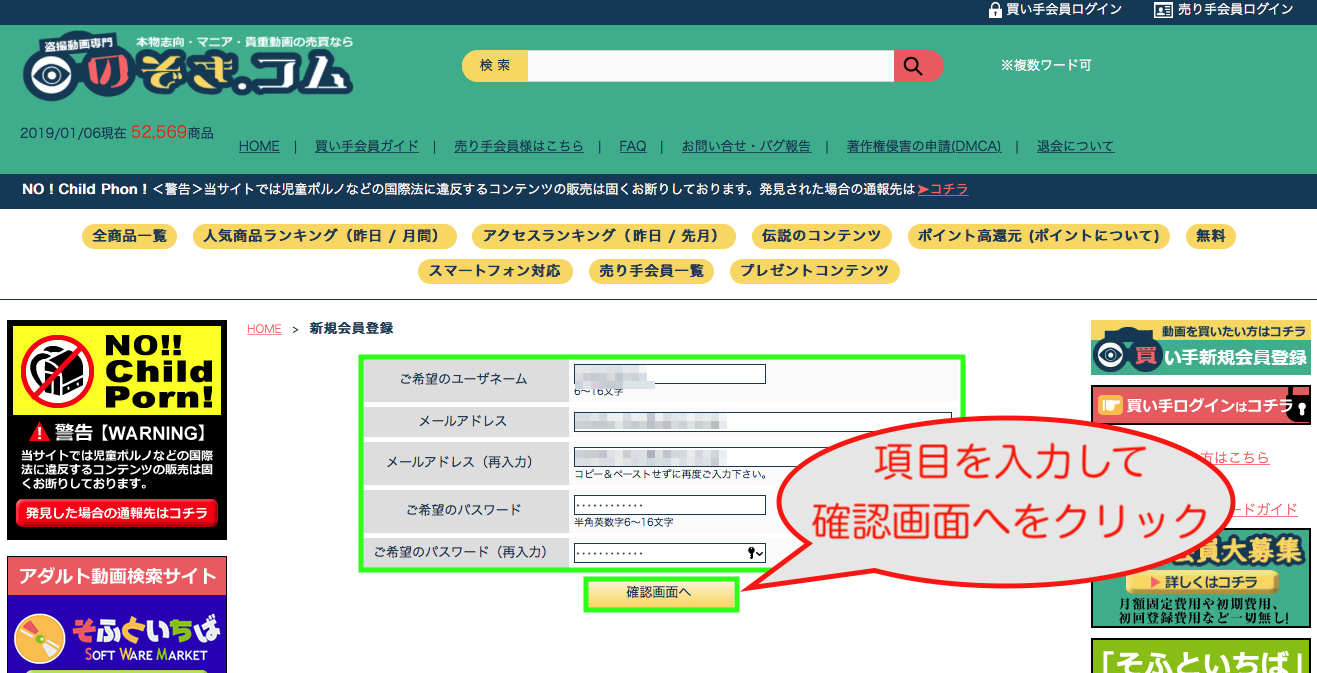Screen dimensions: 1317x673
Task: Click the そふといちば Soft Ware Market logo
Action: tap(117, 640)
